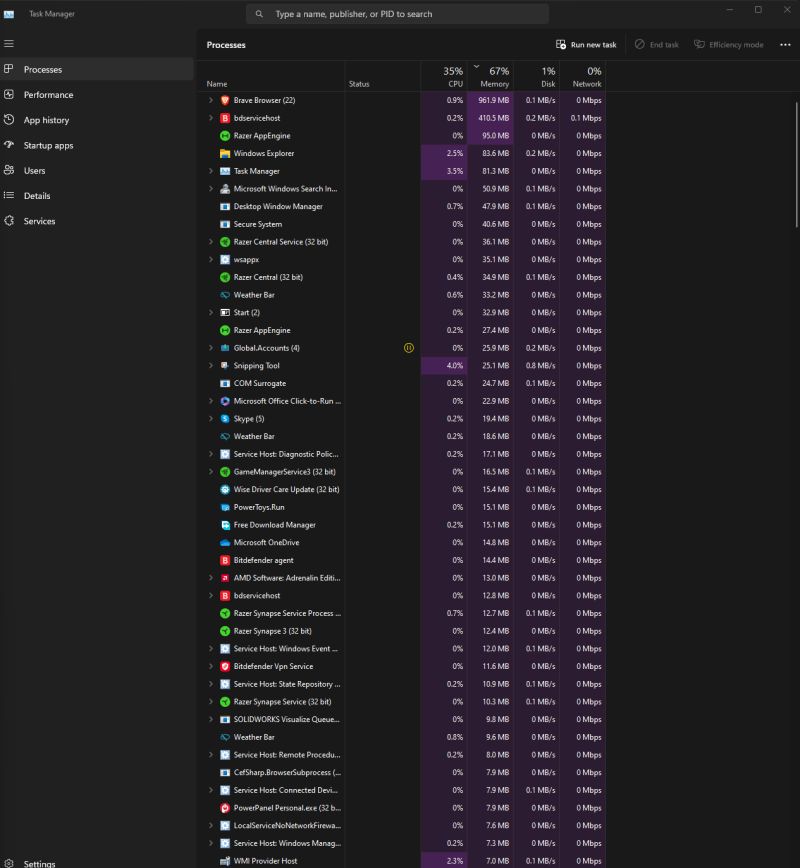Open the more options ellipsis menu
800x868 pixels.
pos(785,44)
